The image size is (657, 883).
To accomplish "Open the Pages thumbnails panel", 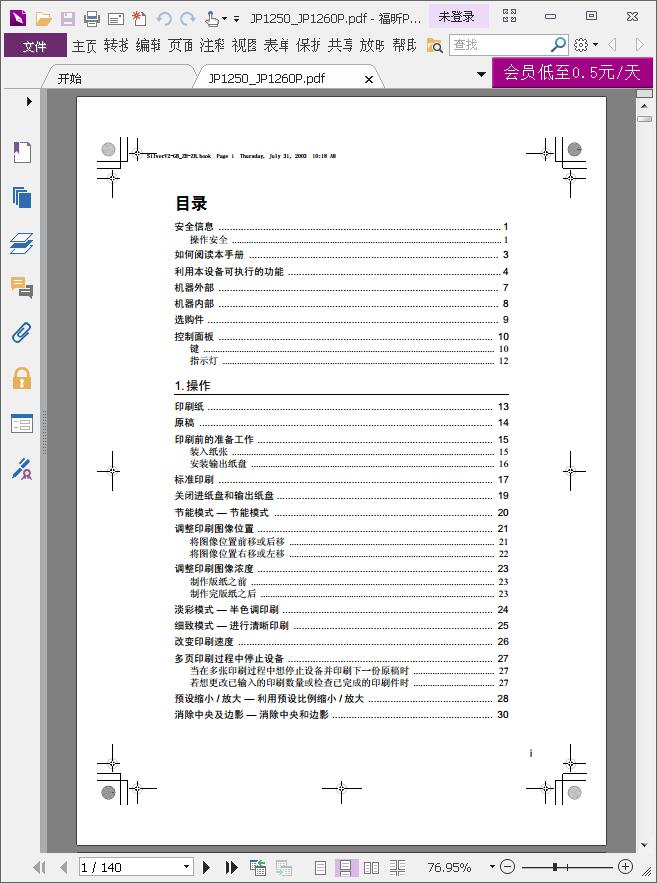I will 22,197.
